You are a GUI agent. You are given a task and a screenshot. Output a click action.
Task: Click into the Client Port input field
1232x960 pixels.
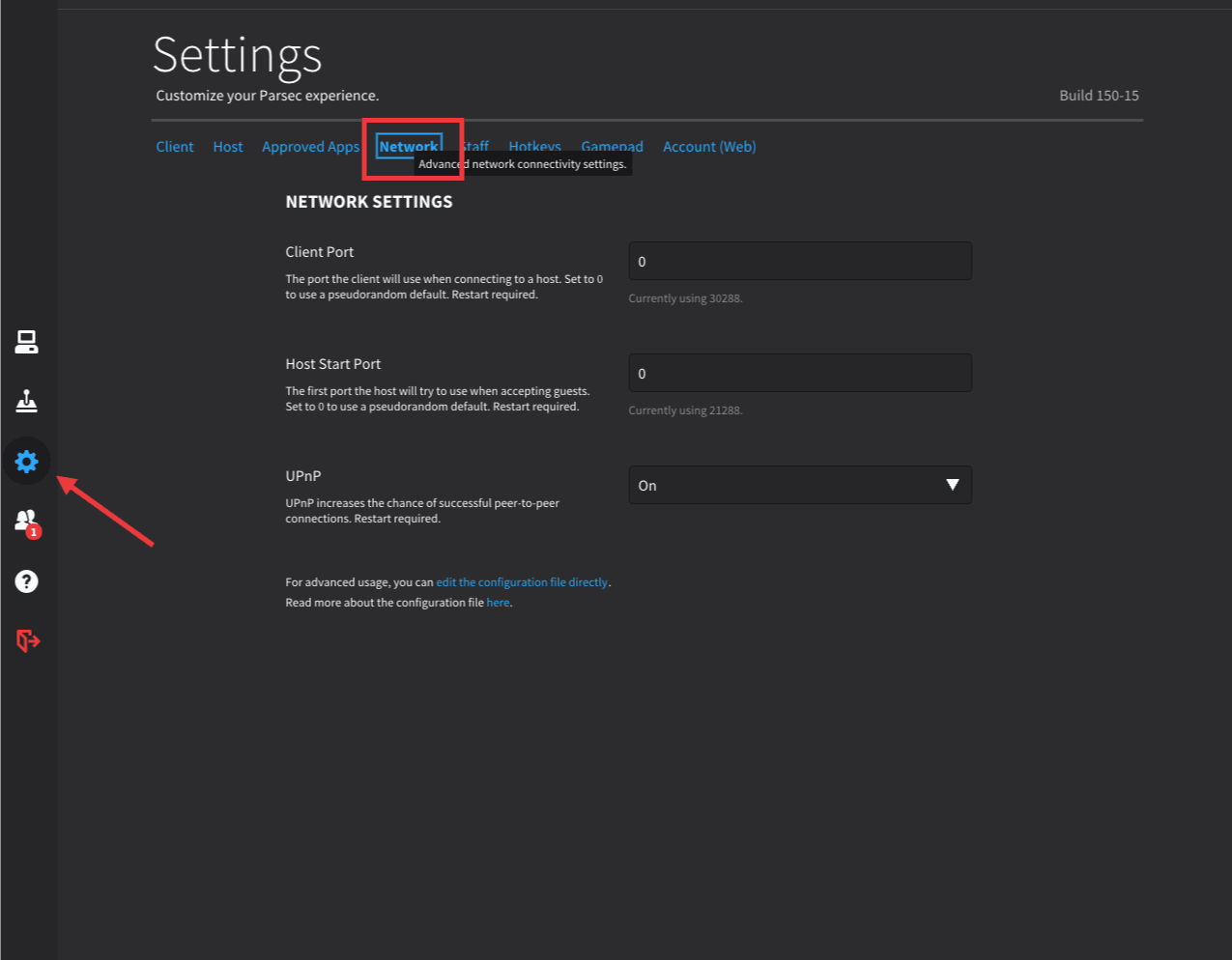pyautogui.click(x=799, y=262)
